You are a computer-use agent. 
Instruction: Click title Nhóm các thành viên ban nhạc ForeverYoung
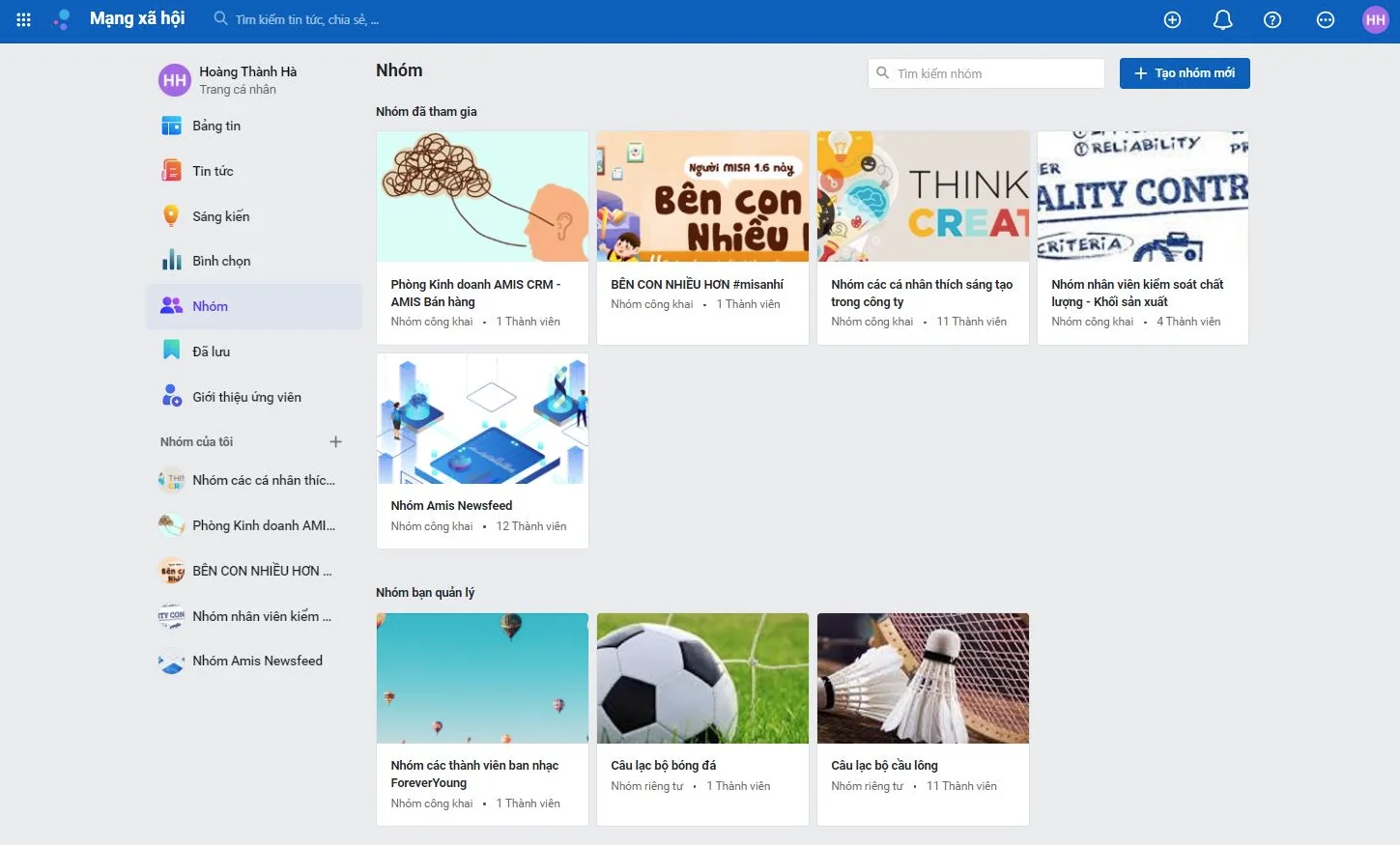pos(474,774)
